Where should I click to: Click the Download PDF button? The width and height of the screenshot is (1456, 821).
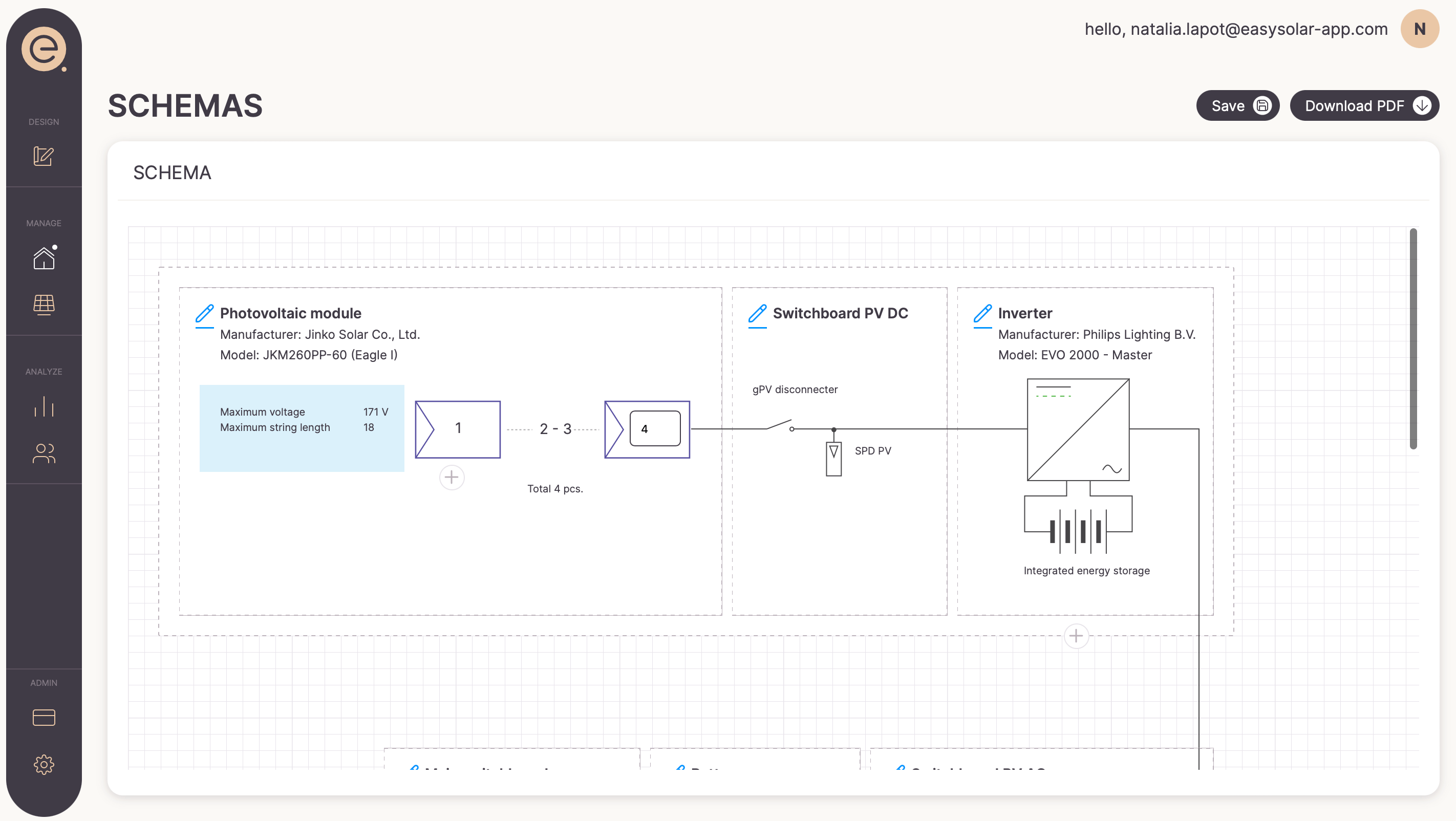1364,105
